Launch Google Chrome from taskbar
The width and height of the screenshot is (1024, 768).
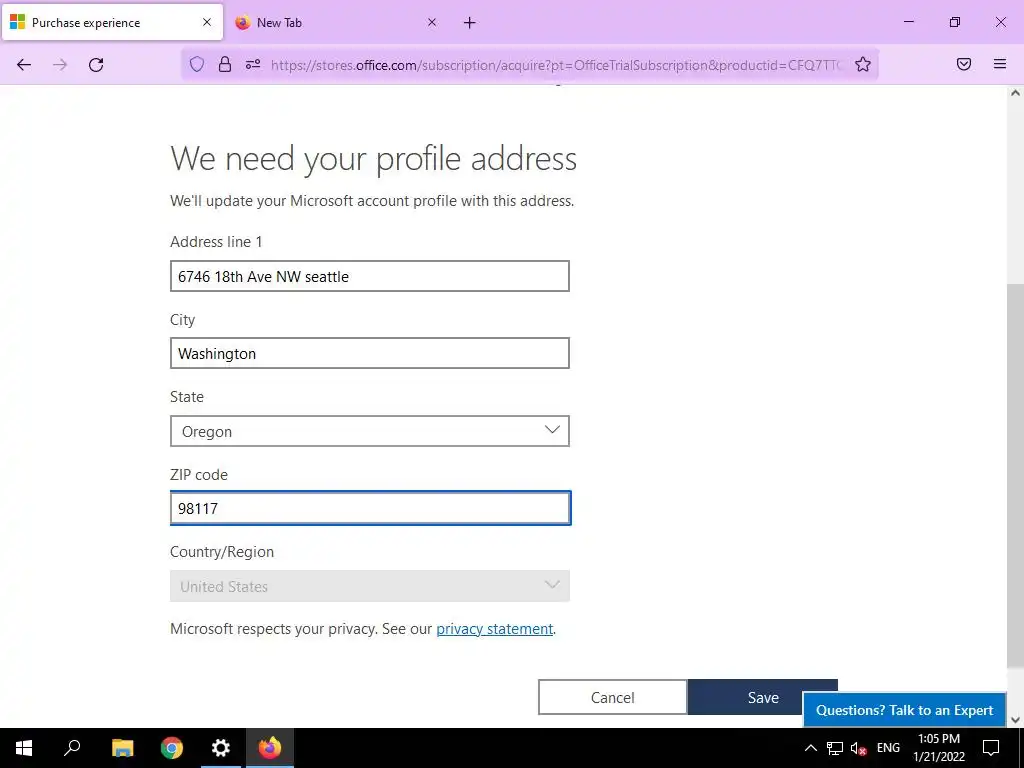pyautogui.click(x=172, y=748)
